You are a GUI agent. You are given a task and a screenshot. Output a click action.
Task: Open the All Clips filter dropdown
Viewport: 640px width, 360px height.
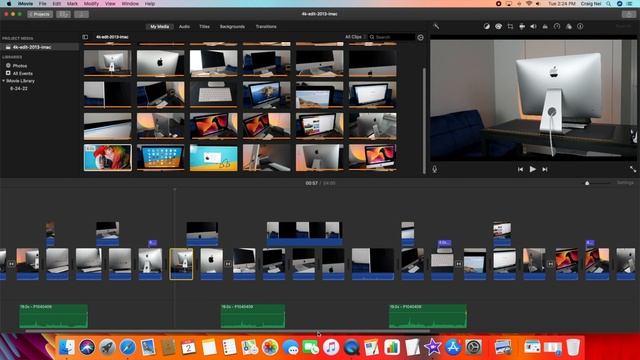355,37
